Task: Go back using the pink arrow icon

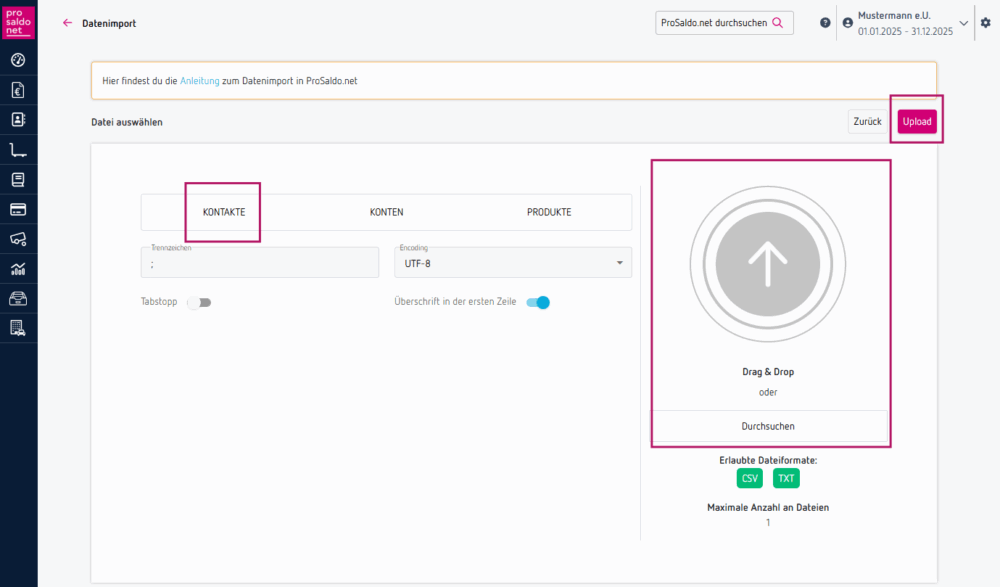Action: [68, 23]
